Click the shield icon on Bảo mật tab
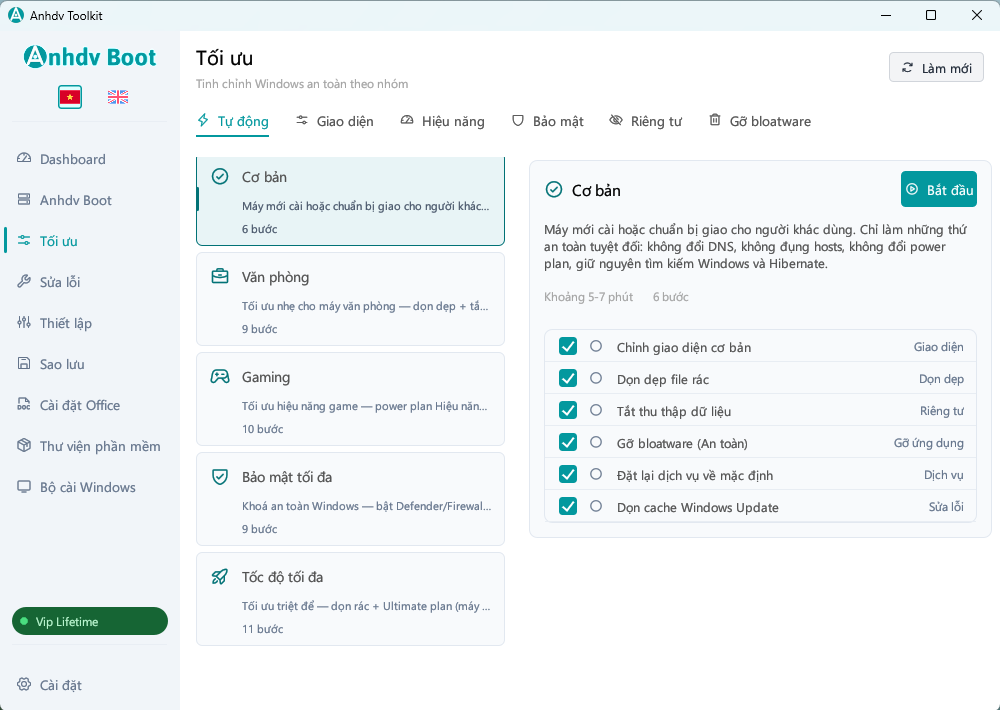The height and width of the screenshot is (710, 1000). 518,120
